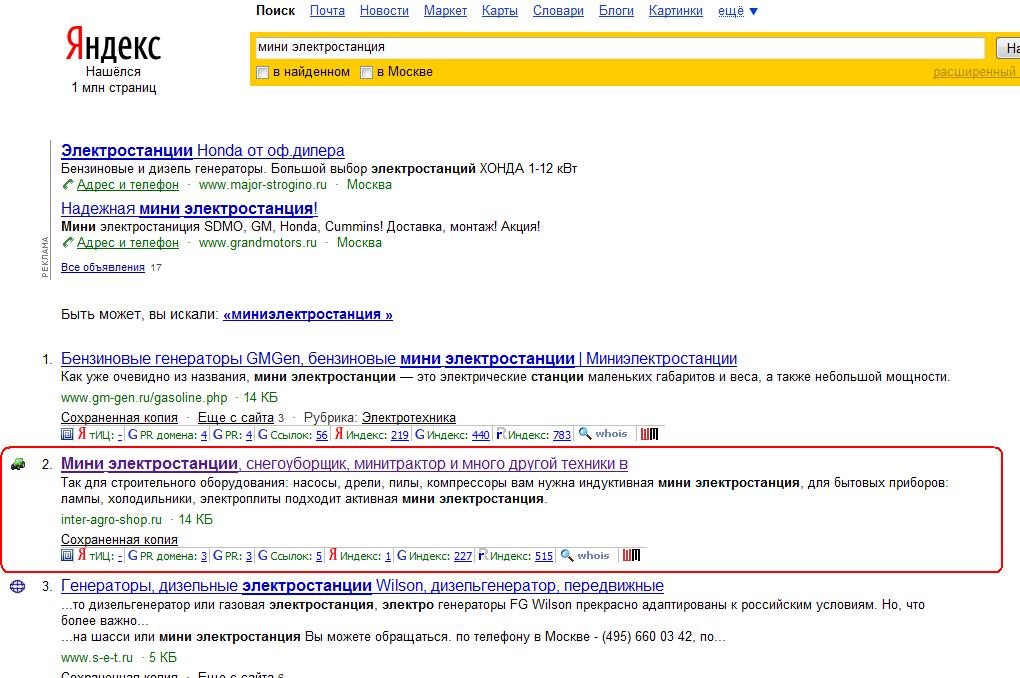Open 'Сохраненная копия' for gm-gen.ru result
Viewport: 1020px width, 678px height.
pos(119,418)
